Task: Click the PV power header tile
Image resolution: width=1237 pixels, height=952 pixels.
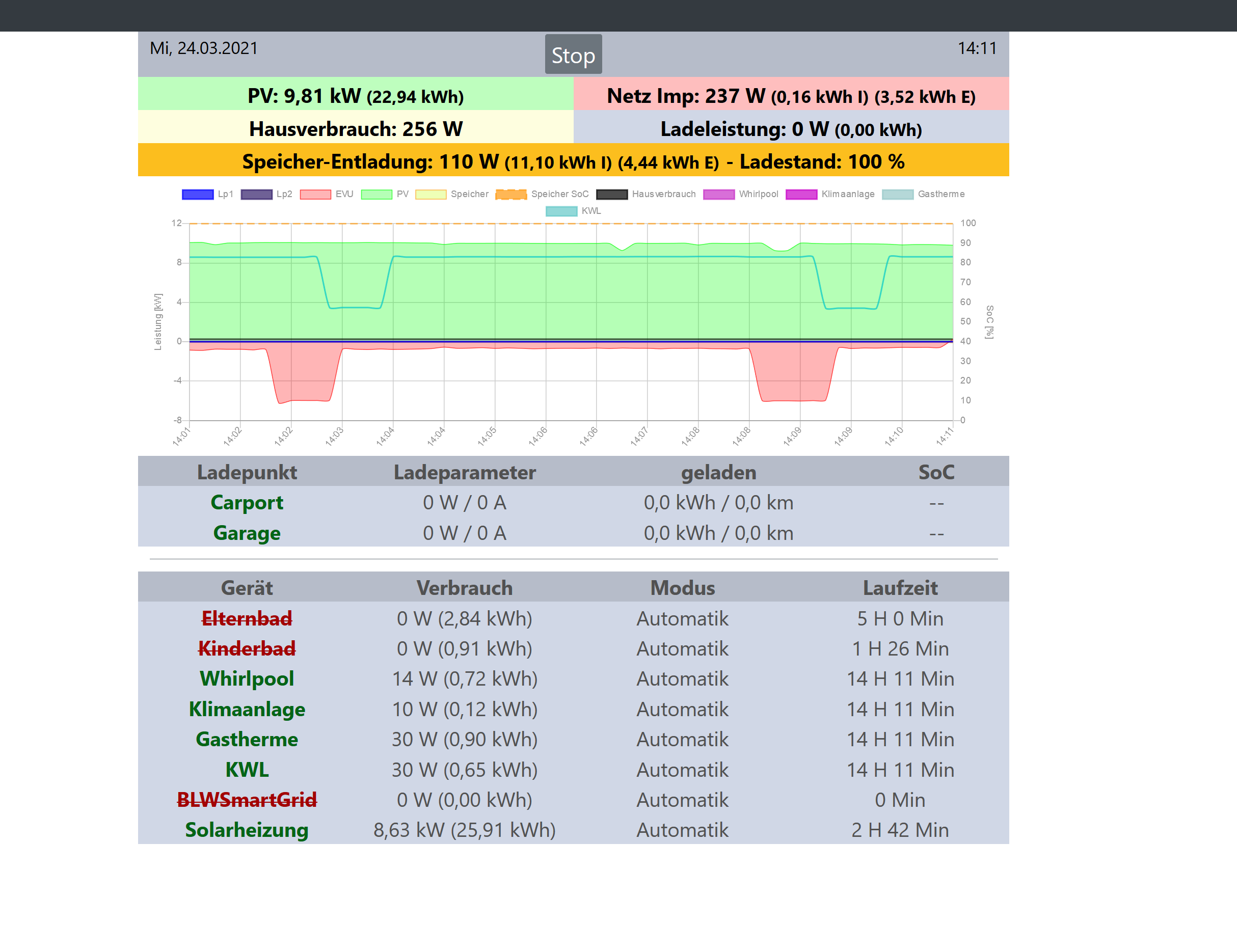Action: pos(355,96)
